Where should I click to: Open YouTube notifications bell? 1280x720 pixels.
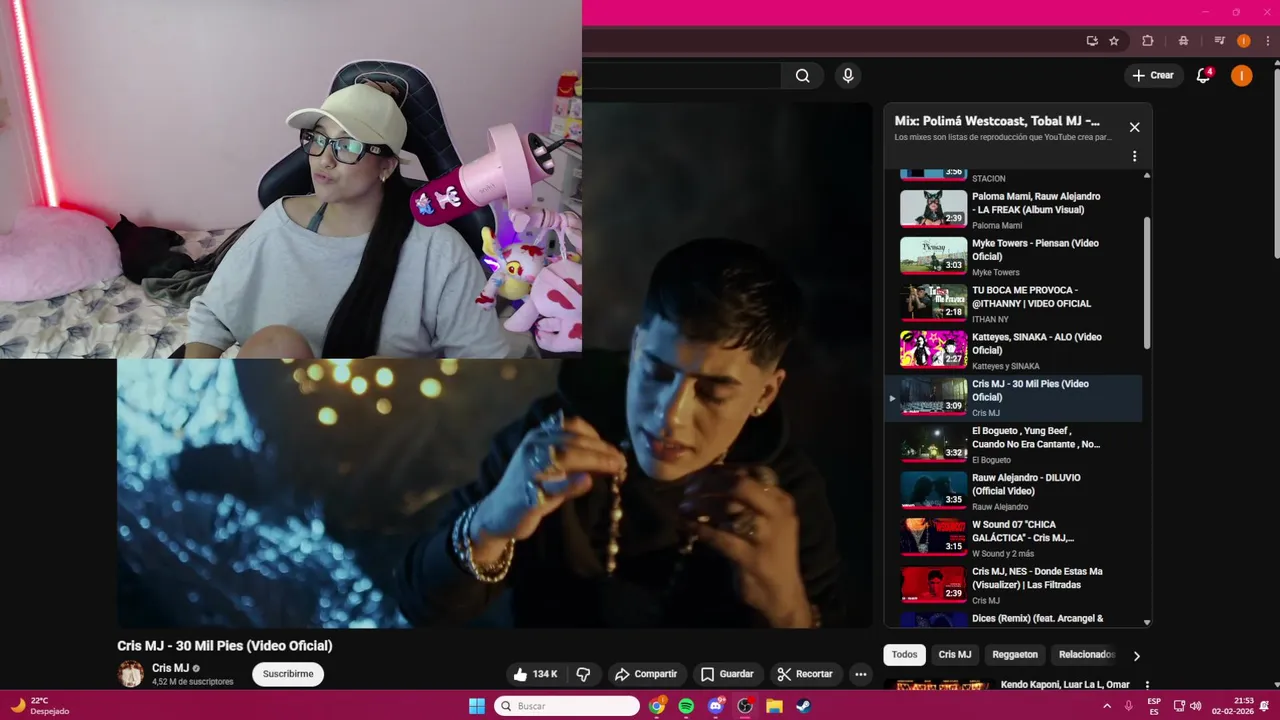[1204, 75]
